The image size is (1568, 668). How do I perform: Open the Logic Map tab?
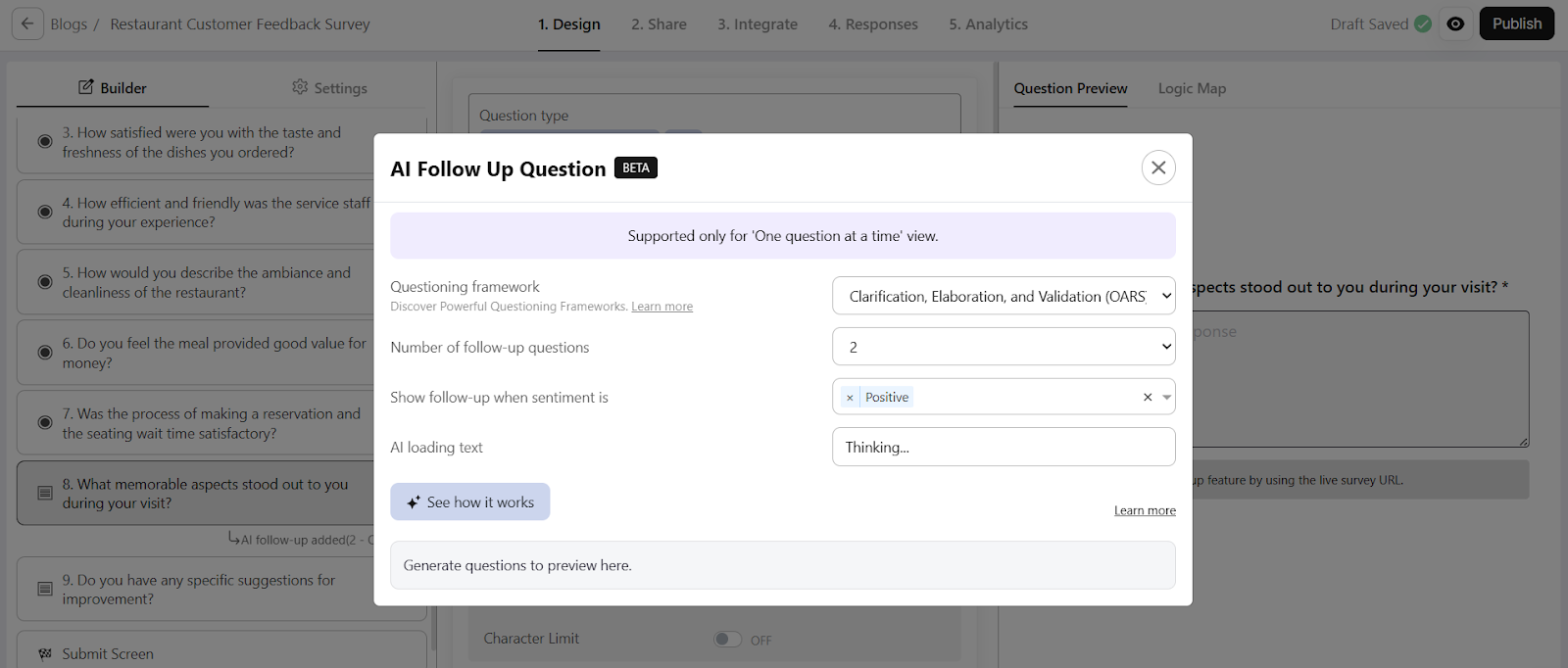click(x=1191, y=88)
